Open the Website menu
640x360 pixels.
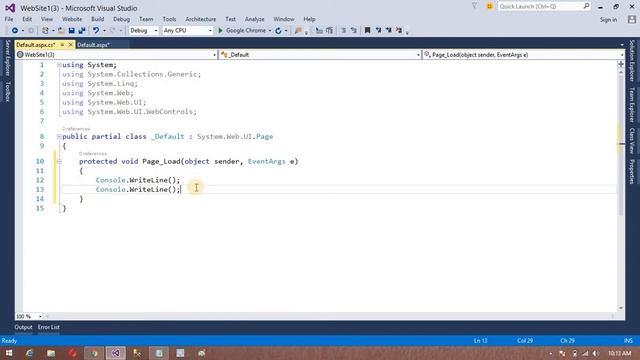click(x=72, y=19)
